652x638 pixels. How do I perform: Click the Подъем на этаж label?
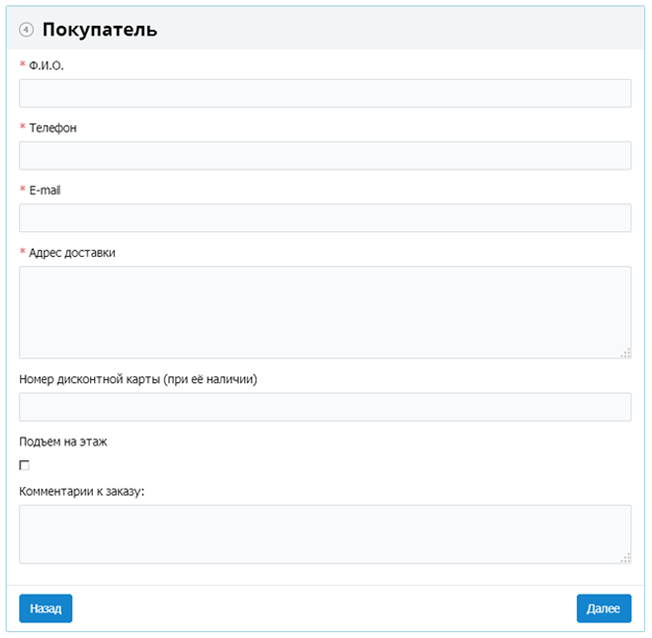[63, 442]
